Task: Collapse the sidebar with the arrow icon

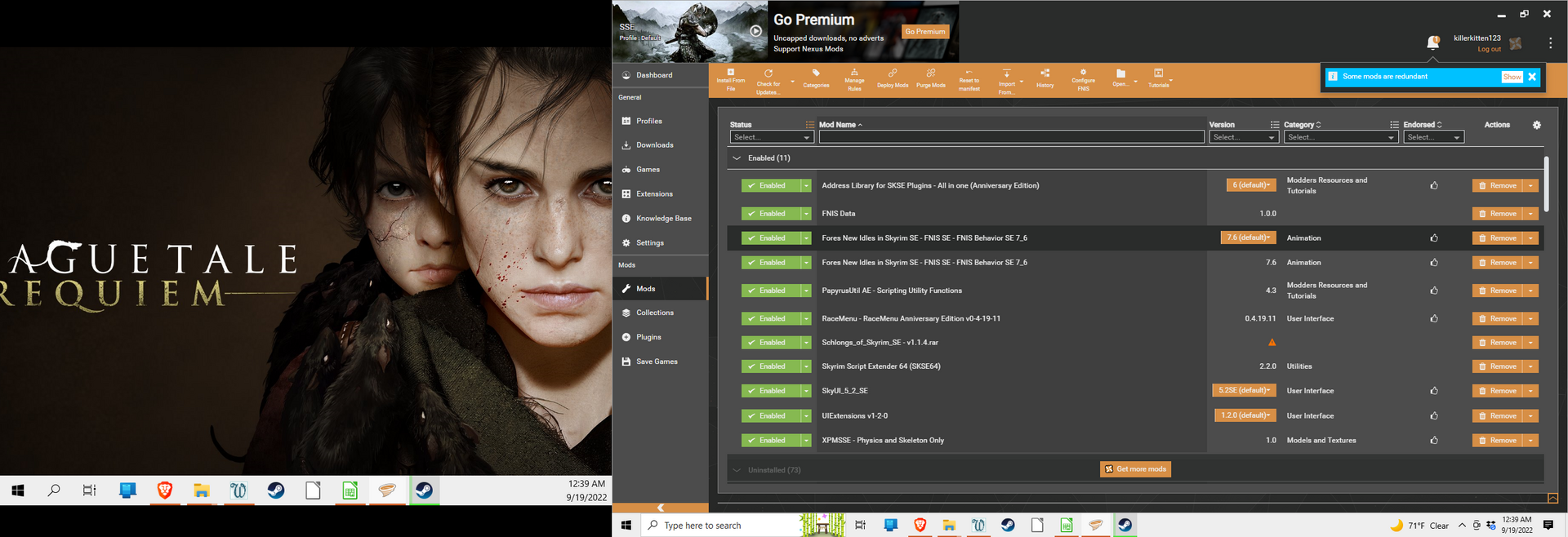Action: [x=661, y=508]
